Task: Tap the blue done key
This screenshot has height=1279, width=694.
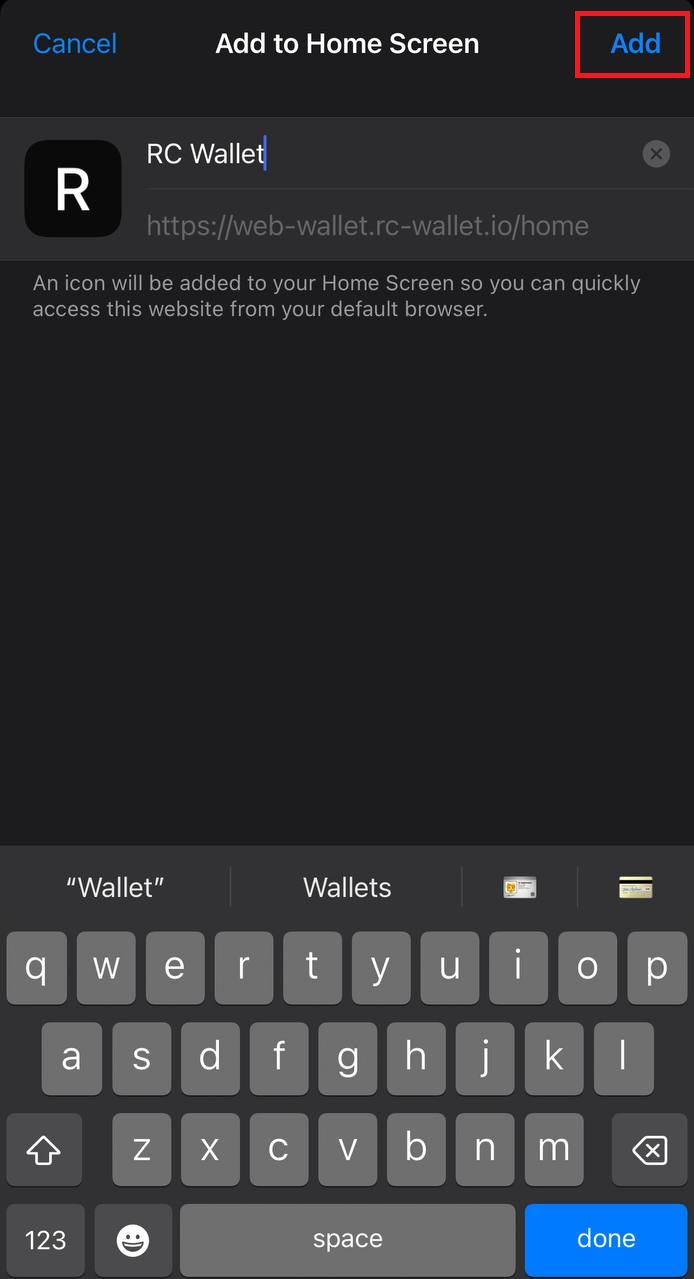Action: click(606, 1240)
